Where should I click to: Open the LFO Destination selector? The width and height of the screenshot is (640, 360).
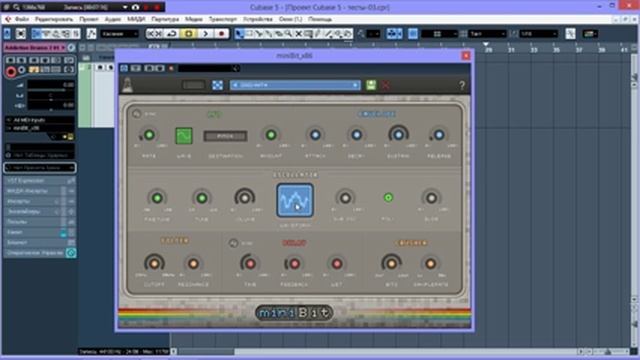[225, 136]
